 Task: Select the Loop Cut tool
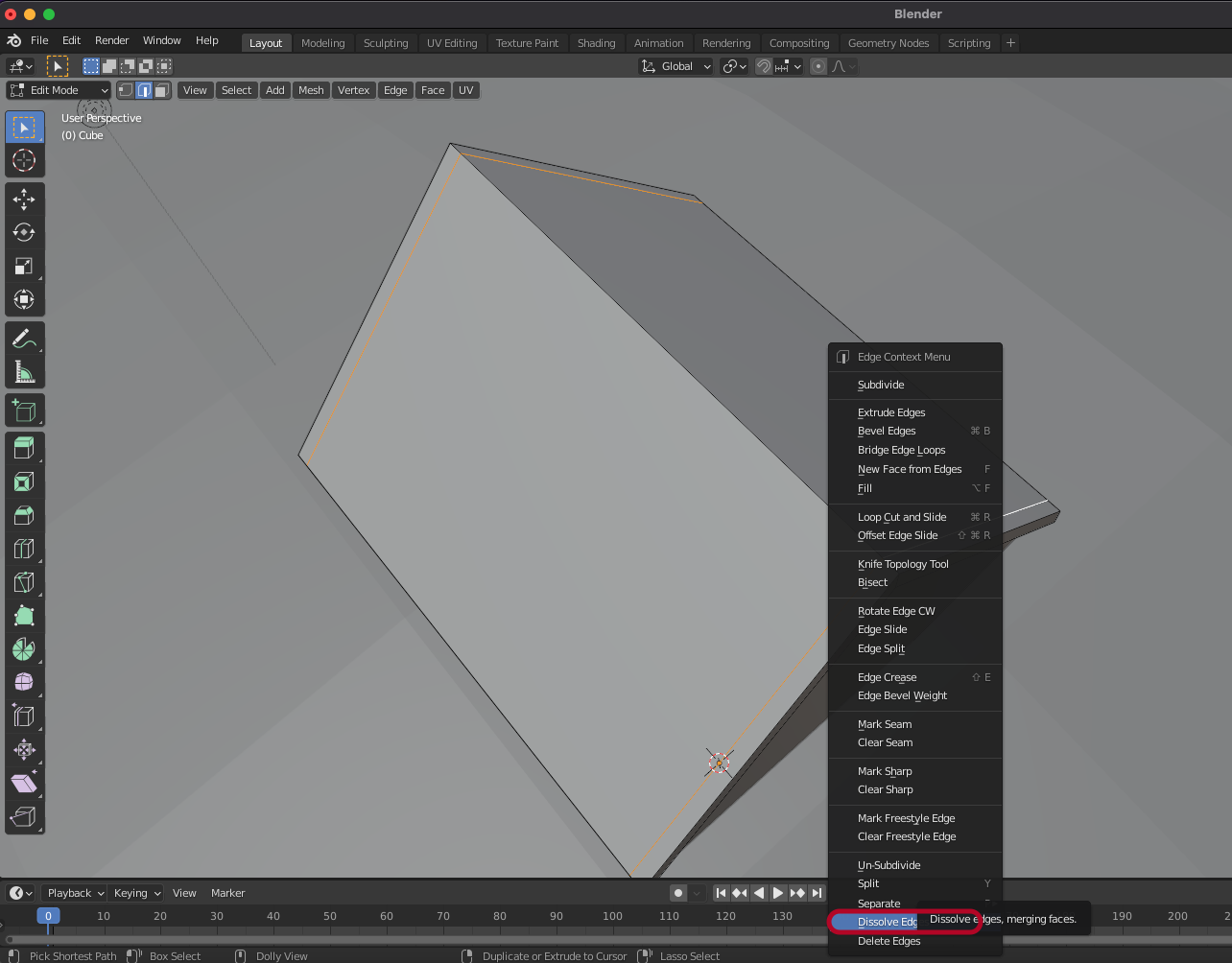point(24,549)
